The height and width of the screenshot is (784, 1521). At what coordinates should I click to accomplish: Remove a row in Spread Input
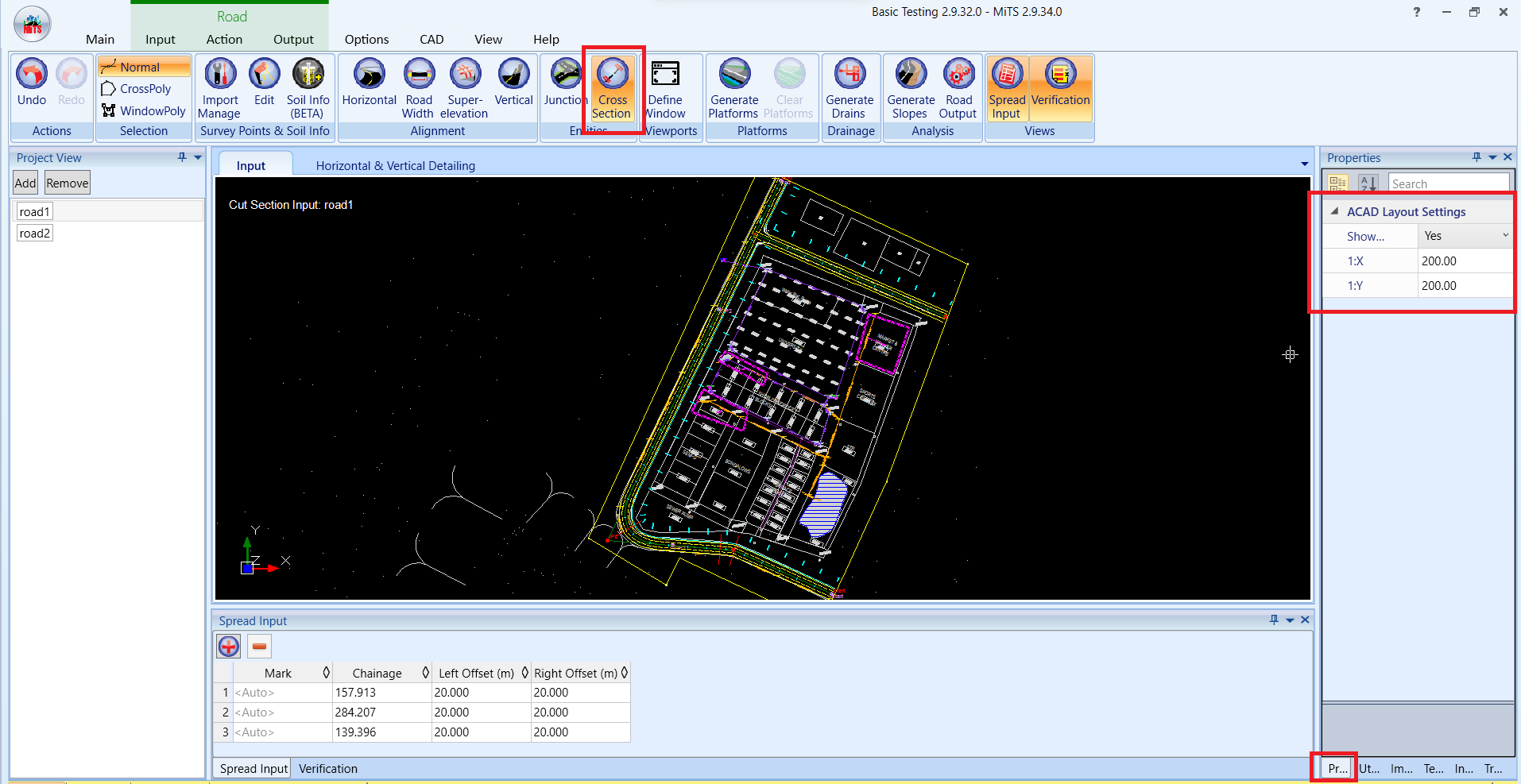[259, 646]
